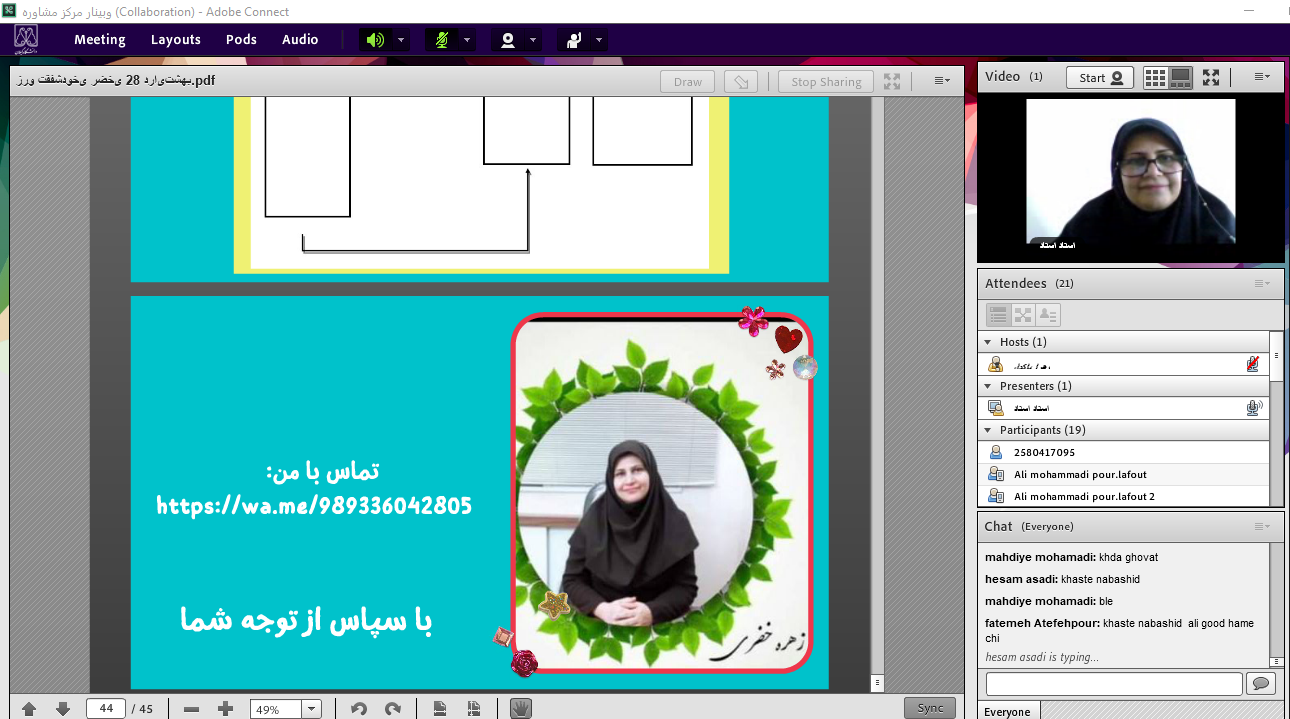This screenshot has width=1290, height=719.
Task: Click the chat message input field
Action: pos(1113,683)
